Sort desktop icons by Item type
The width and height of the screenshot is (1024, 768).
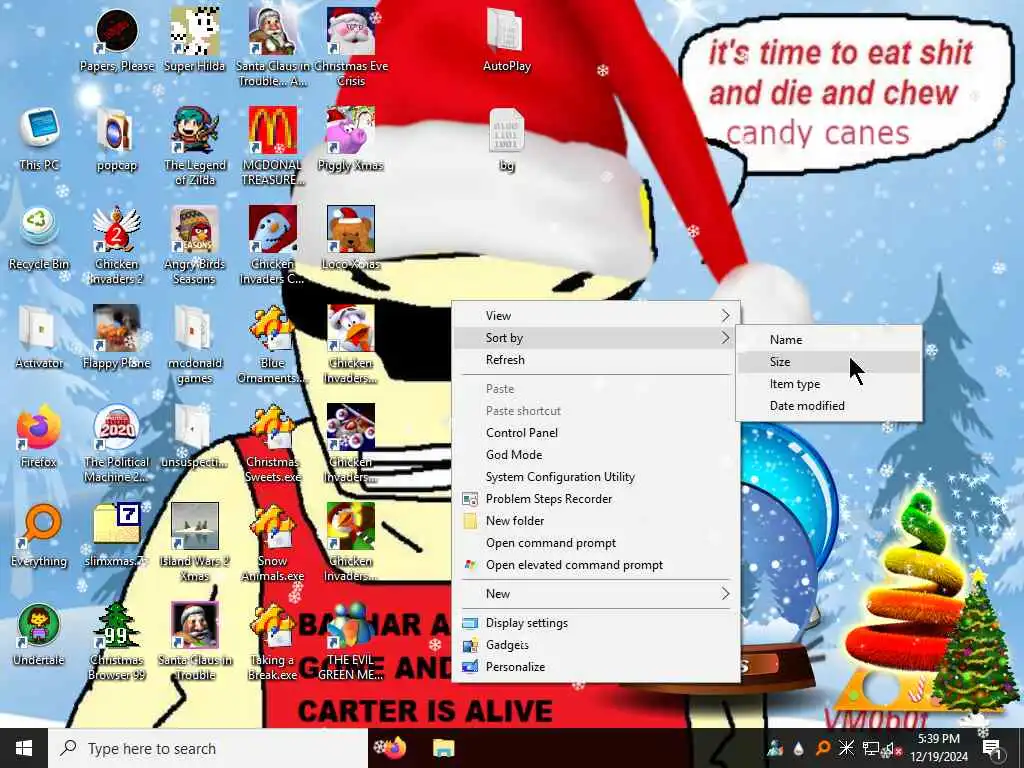[x=829, y=384]
